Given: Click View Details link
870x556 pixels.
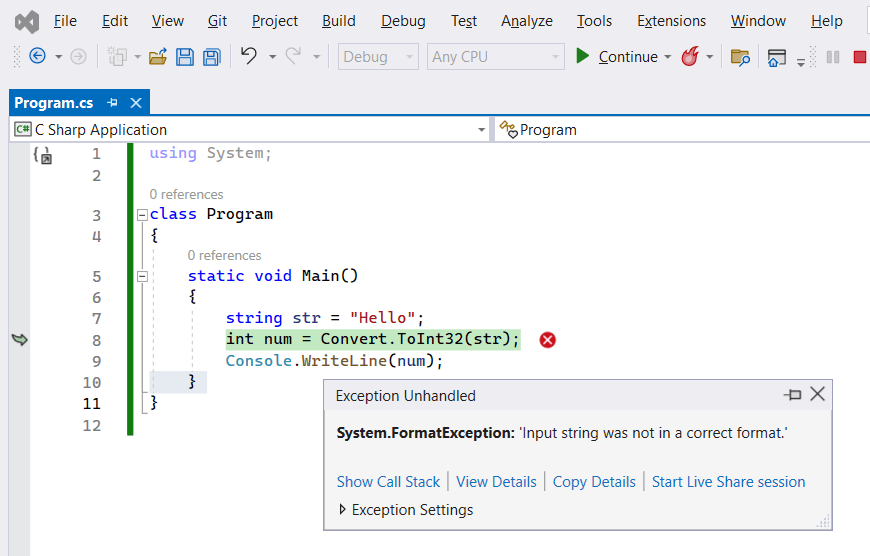Looking at the screenshot, I should tap(496, 482).
